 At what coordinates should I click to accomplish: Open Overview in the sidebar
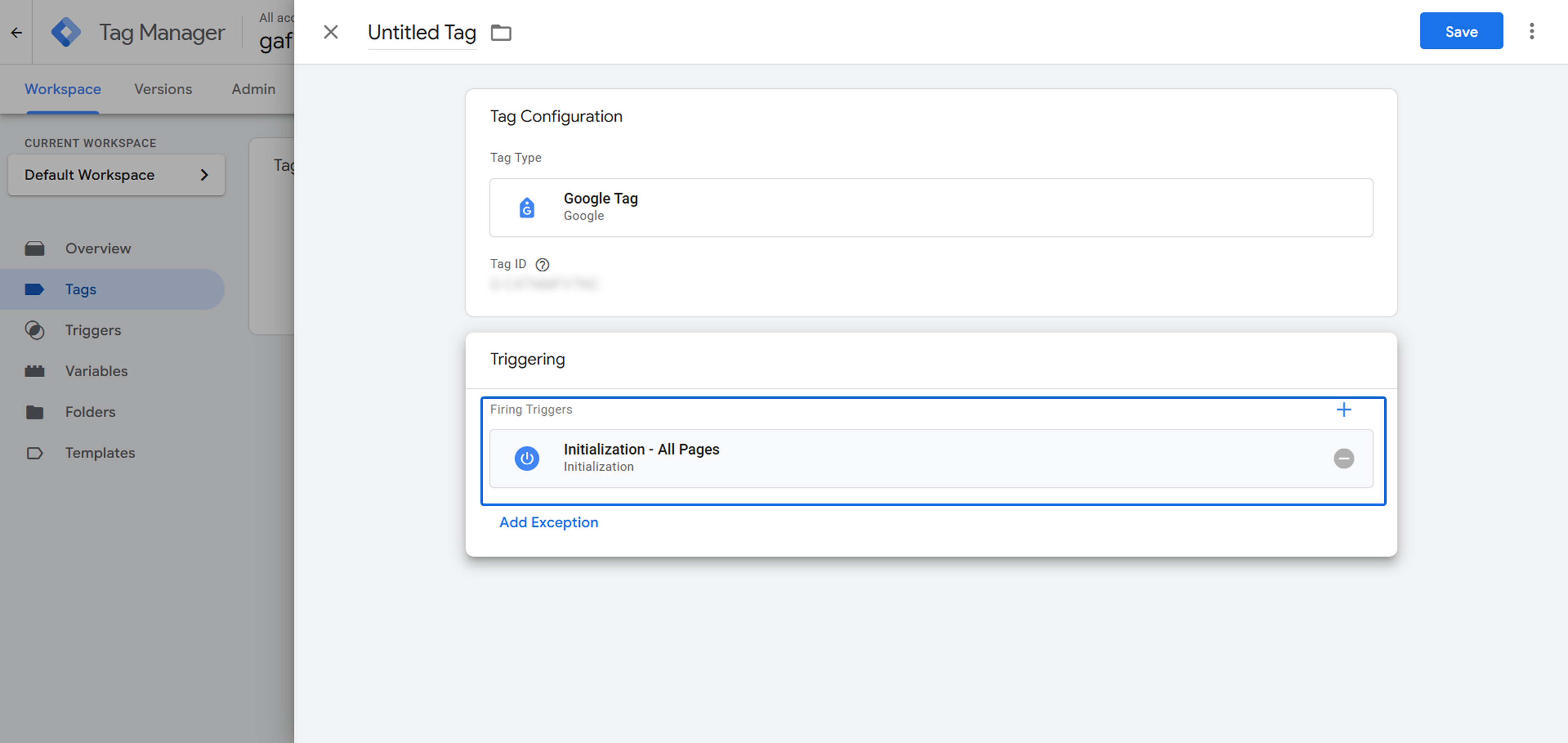[x=112, y=248]
